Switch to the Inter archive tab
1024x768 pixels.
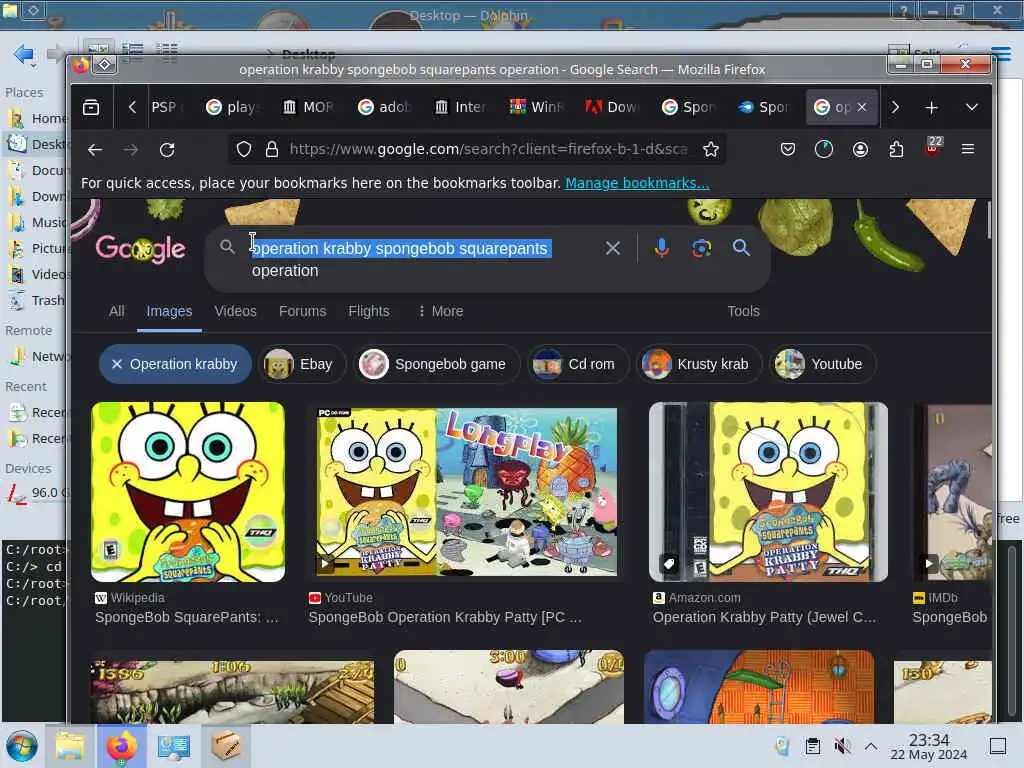click(460, 107)
